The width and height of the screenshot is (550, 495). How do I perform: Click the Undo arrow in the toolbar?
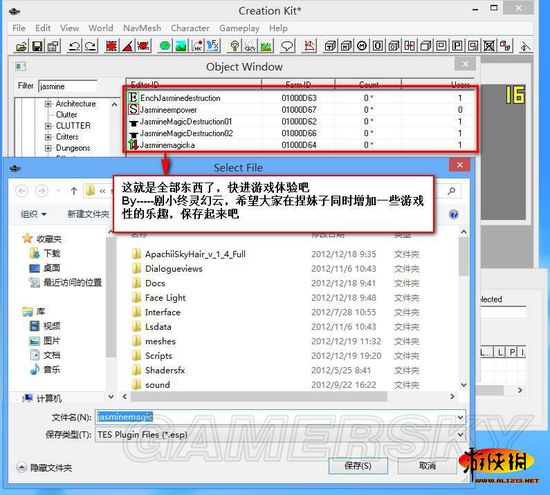tap(74, 46)
